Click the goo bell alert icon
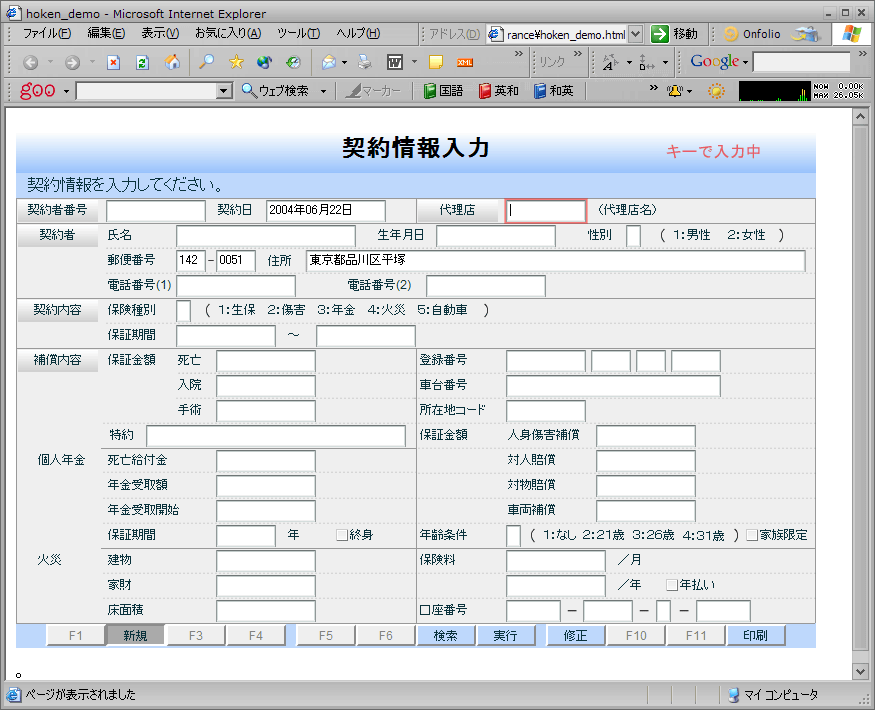875x710 pixels. click(675, 90)
